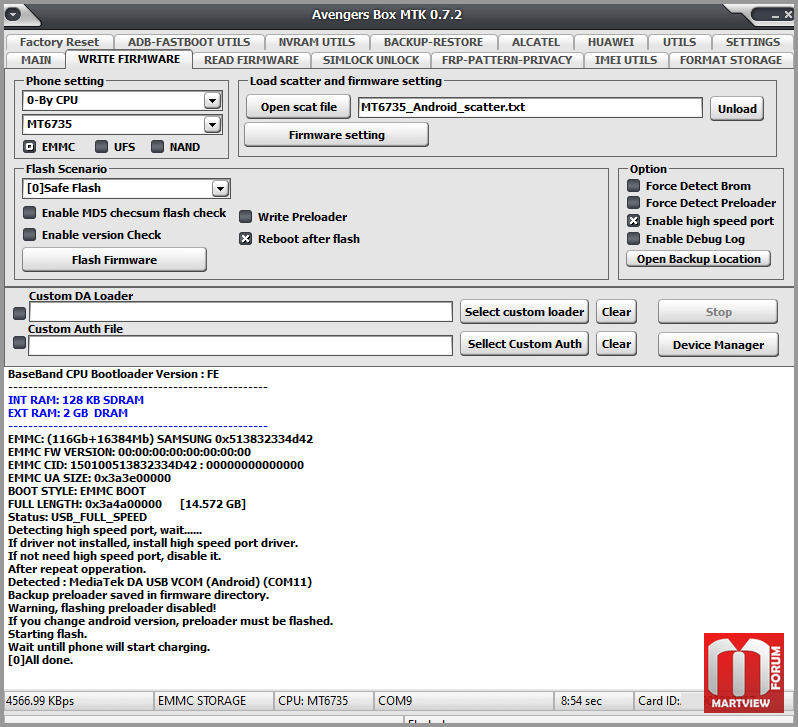Click the Flash Firmware button

(115, 260)
